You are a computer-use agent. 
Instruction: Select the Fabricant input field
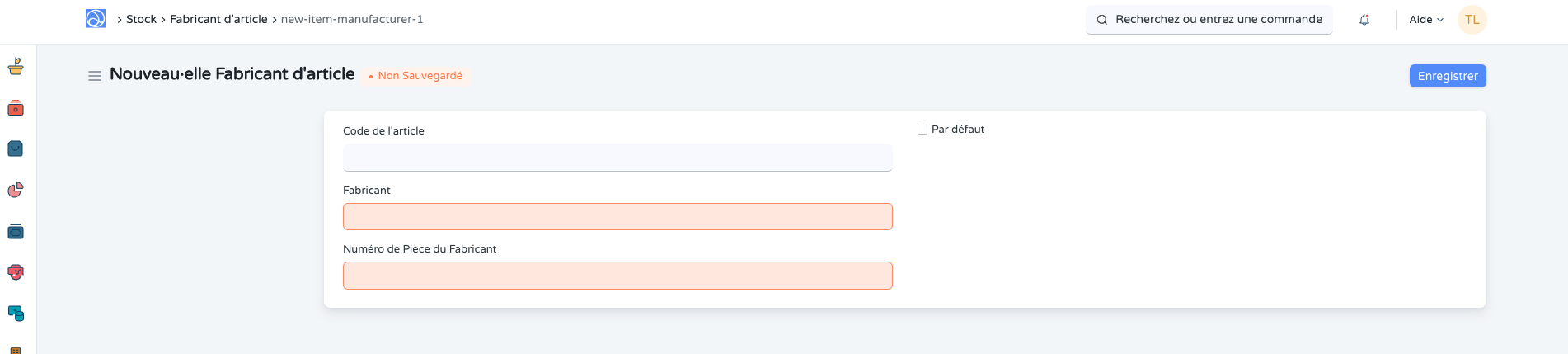pos(617,217)
